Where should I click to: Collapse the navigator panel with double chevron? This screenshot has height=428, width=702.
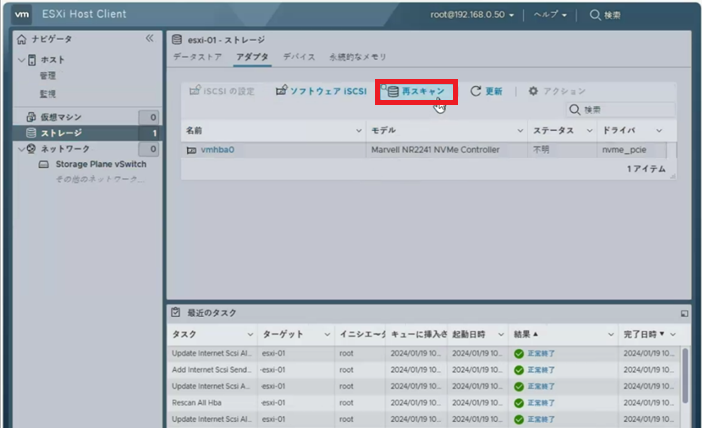(150, 39)
